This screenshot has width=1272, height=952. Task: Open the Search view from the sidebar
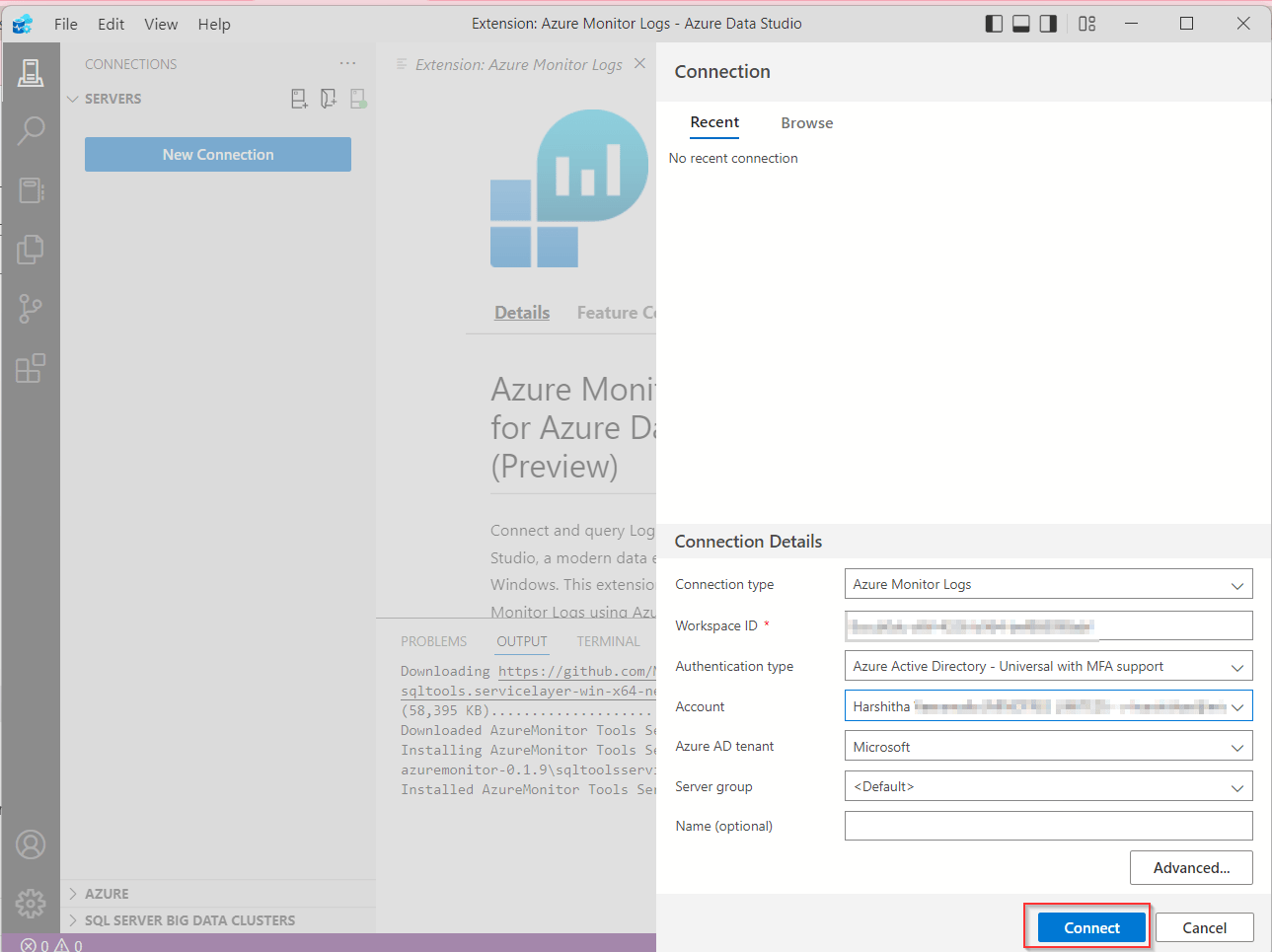tap(31, 129)
